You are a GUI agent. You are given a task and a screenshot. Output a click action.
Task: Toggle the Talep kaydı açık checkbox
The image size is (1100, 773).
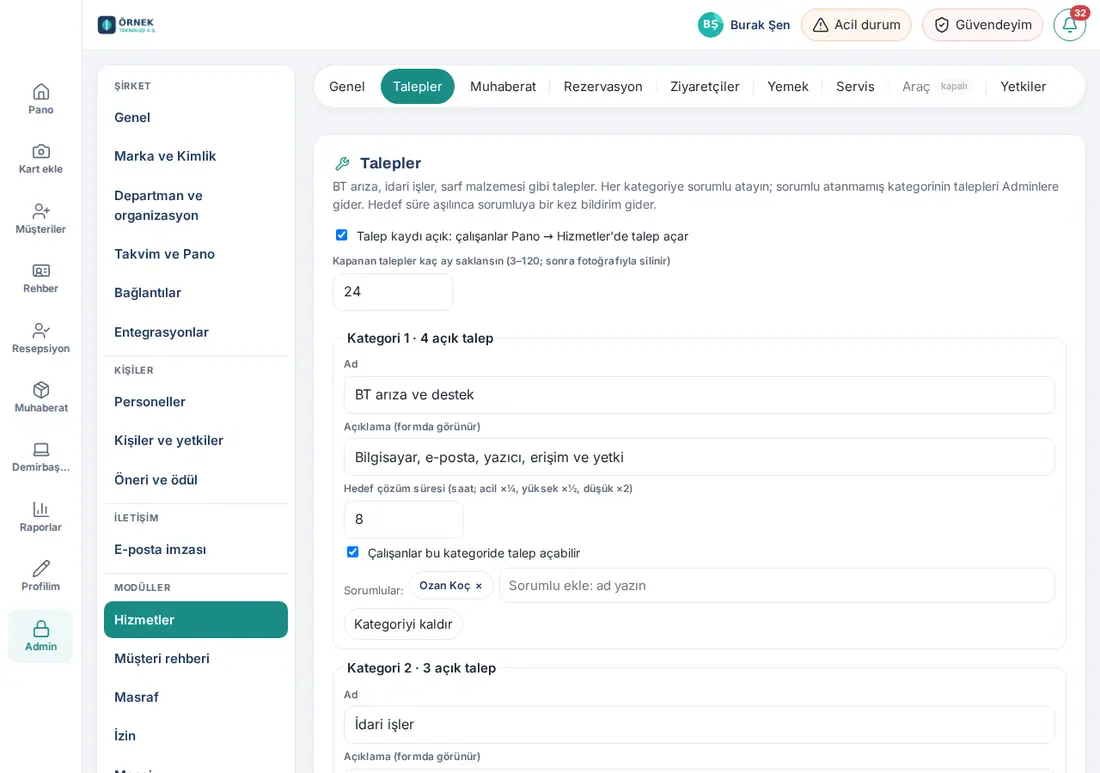(342, 235)
